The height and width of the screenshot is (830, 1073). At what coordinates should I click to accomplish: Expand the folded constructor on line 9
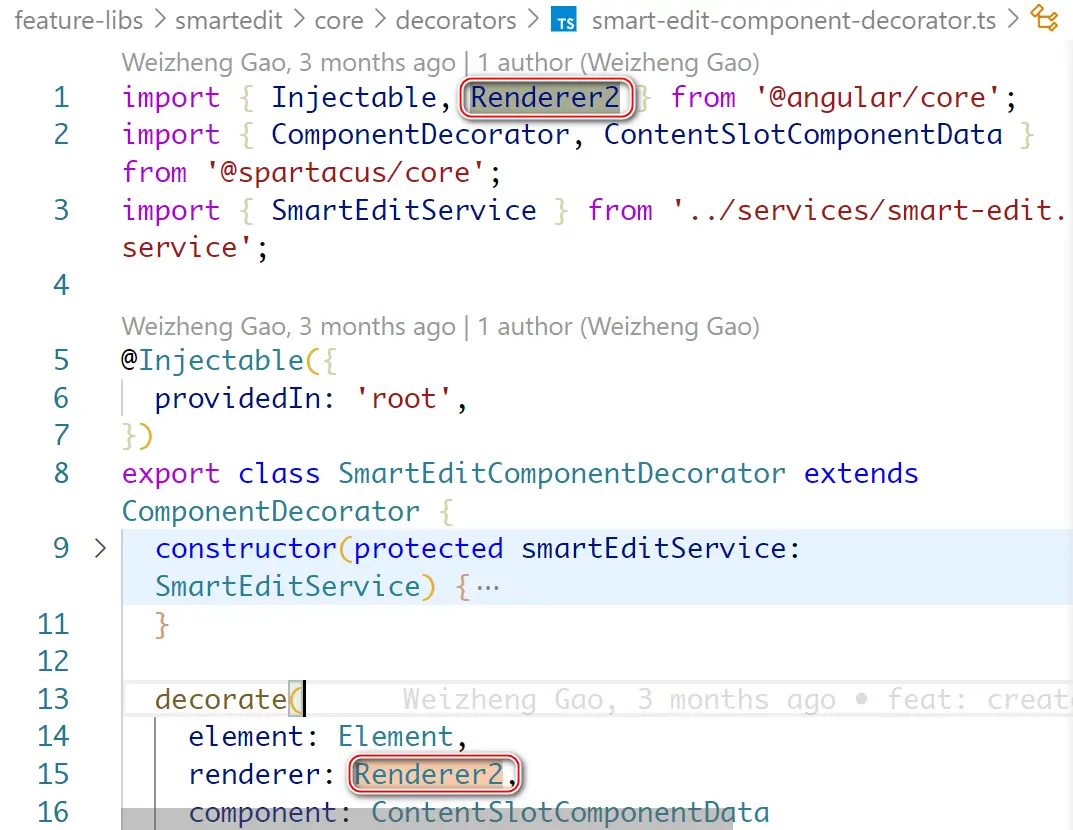pos(99,548)
